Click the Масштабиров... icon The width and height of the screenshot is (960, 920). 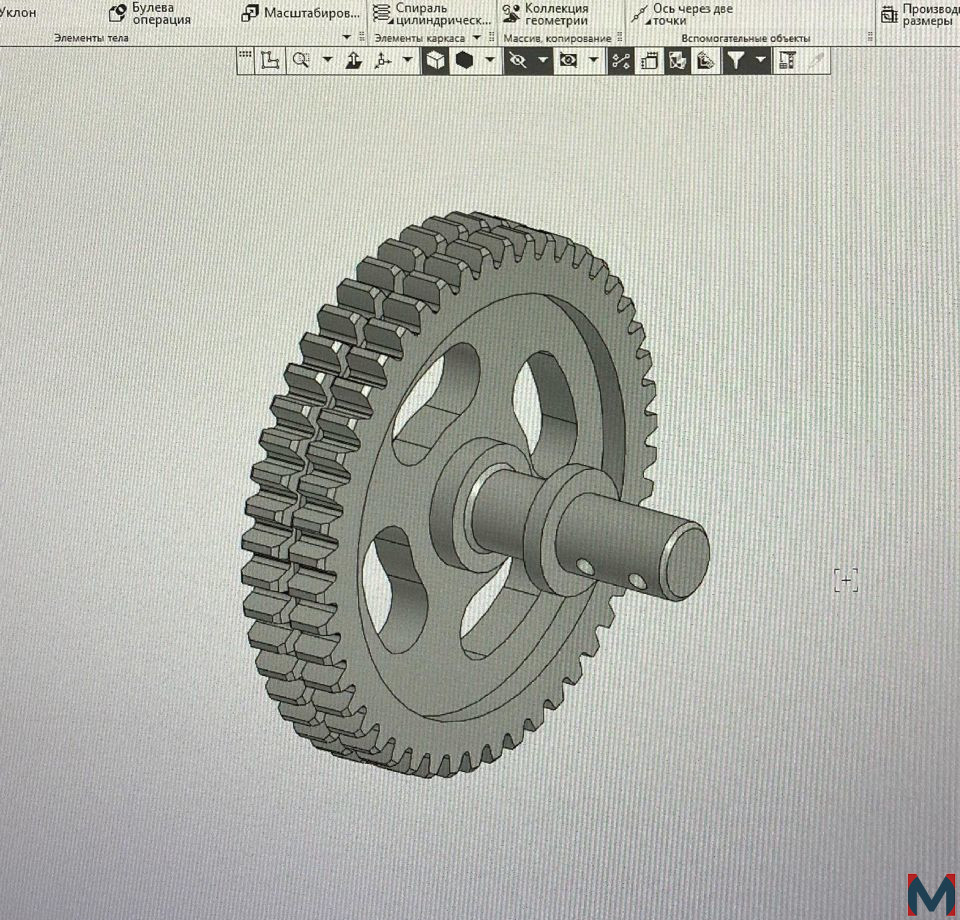(250, 13)
